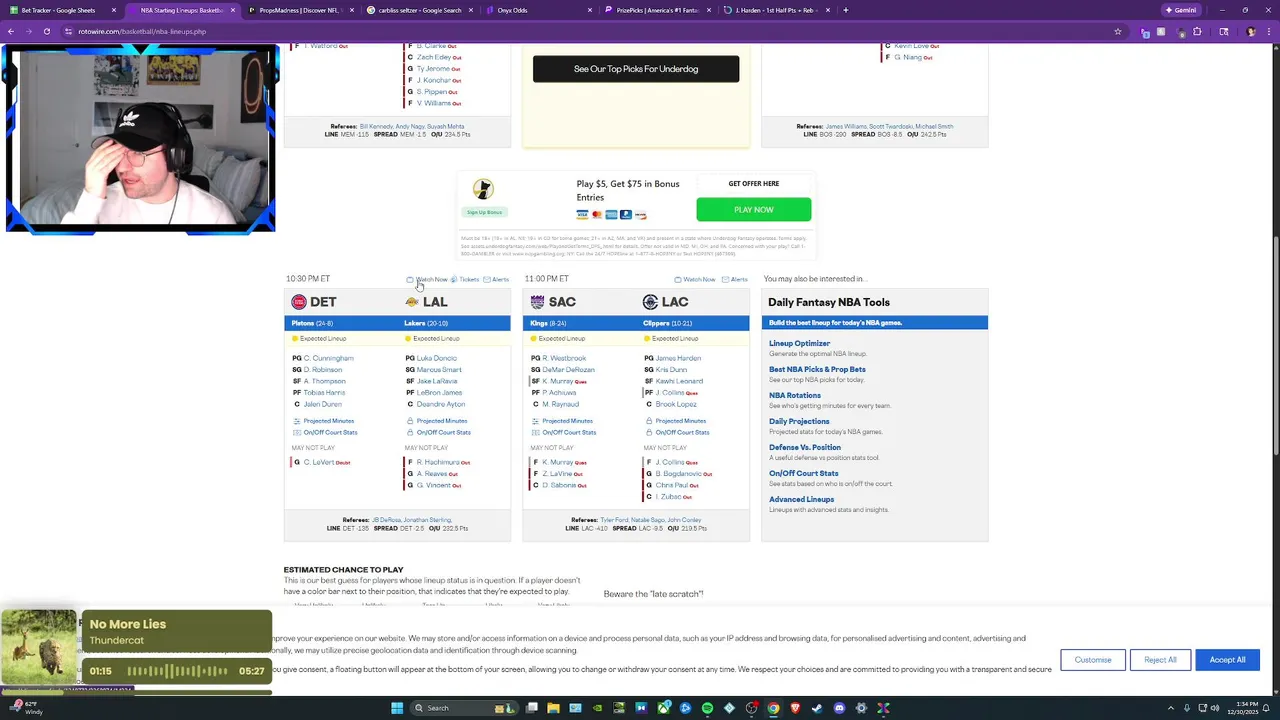Click player James Harden

pos(678,358)
